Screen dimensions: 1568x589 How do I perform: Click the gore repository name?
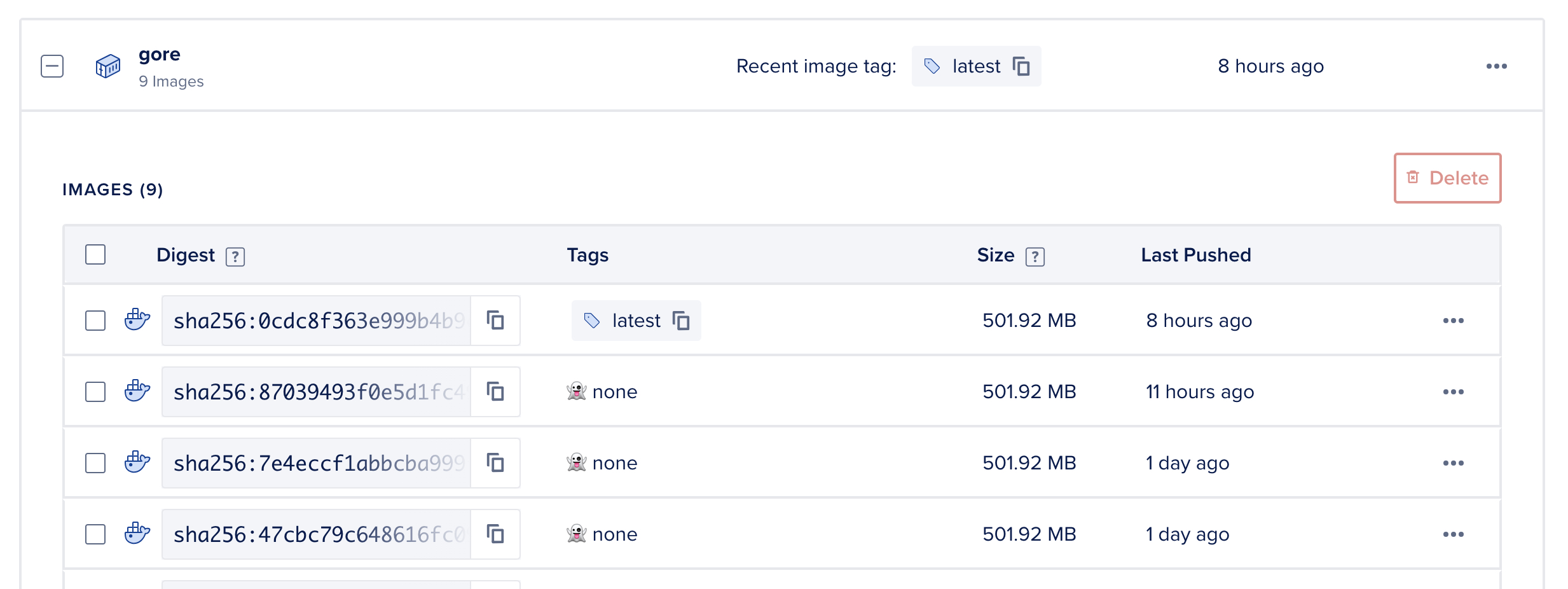tap(160, 55)
